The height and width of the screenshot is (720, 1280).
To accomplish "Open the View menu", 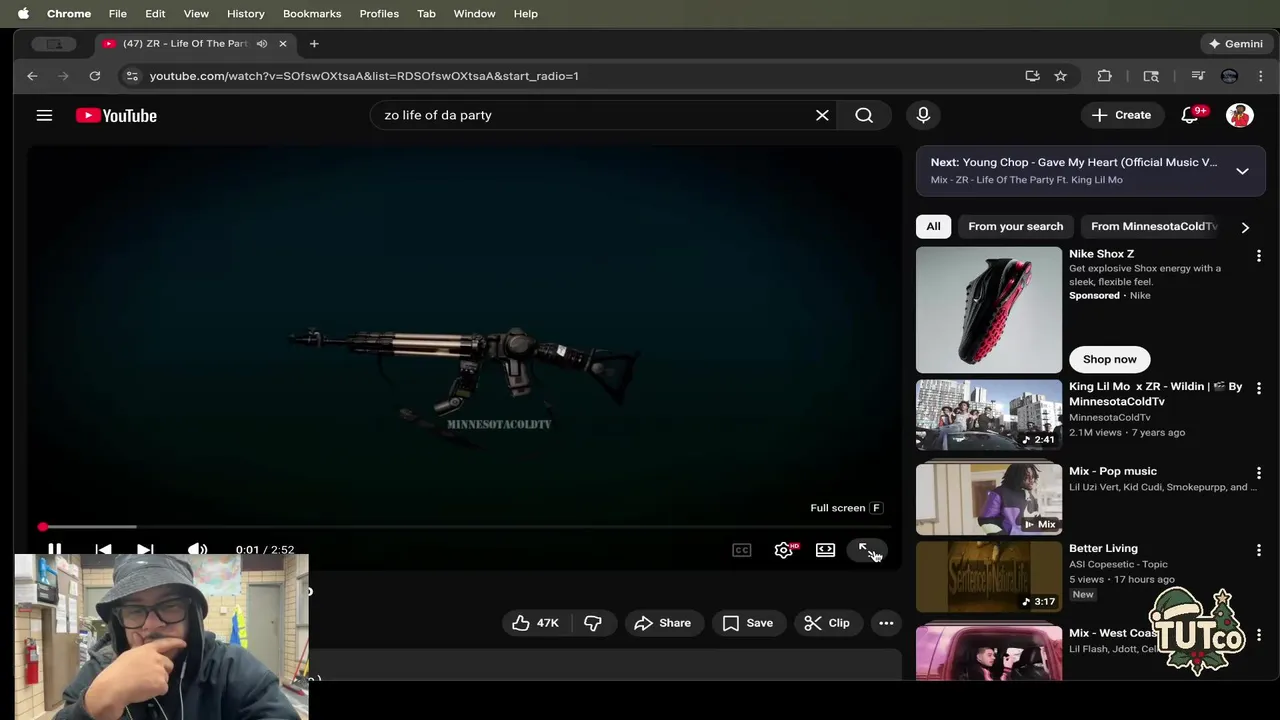I will pyautogui.click(x=196, y=14).
